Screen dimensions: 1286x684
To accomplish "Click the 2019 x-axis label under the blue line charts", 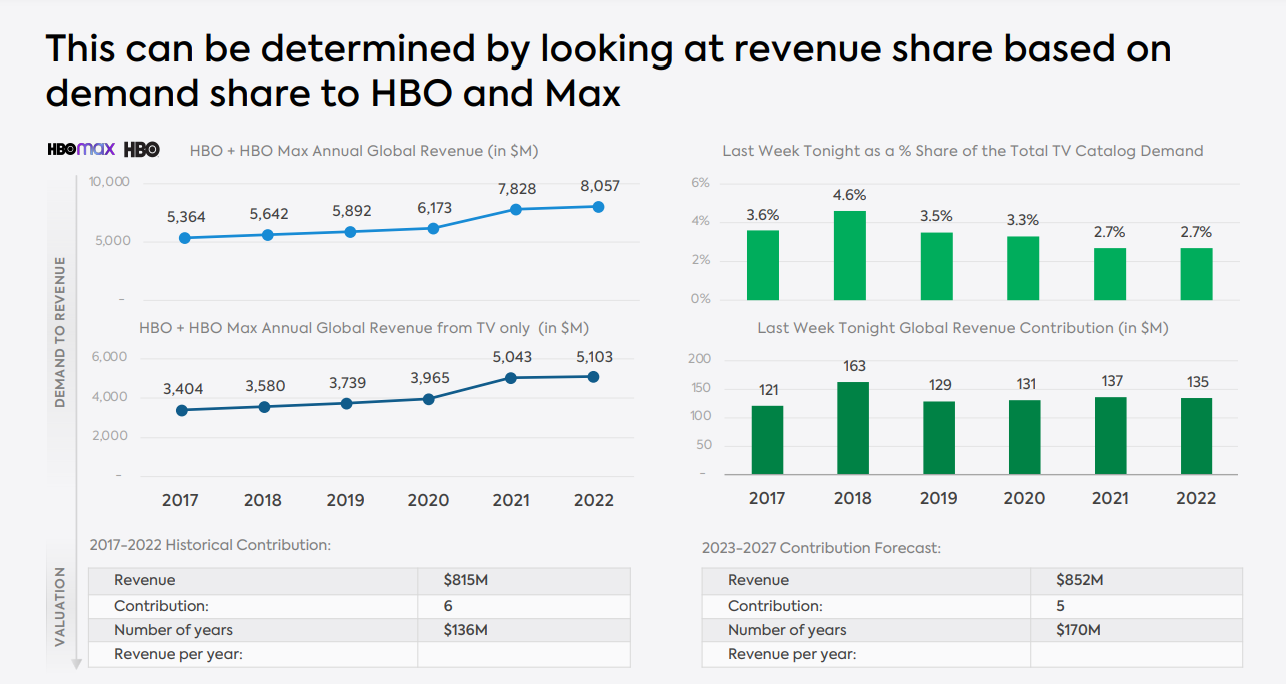I will pos(345,500).
